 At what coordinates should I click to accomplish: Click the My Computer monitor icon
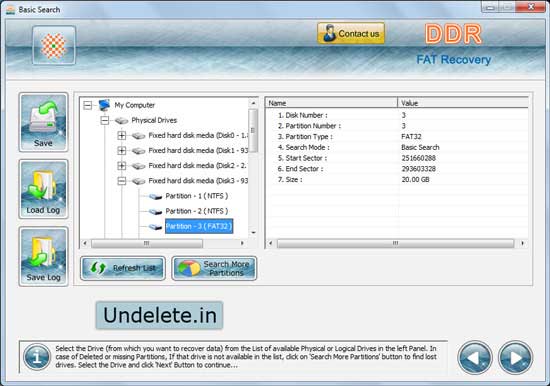(x=104, y=105)
